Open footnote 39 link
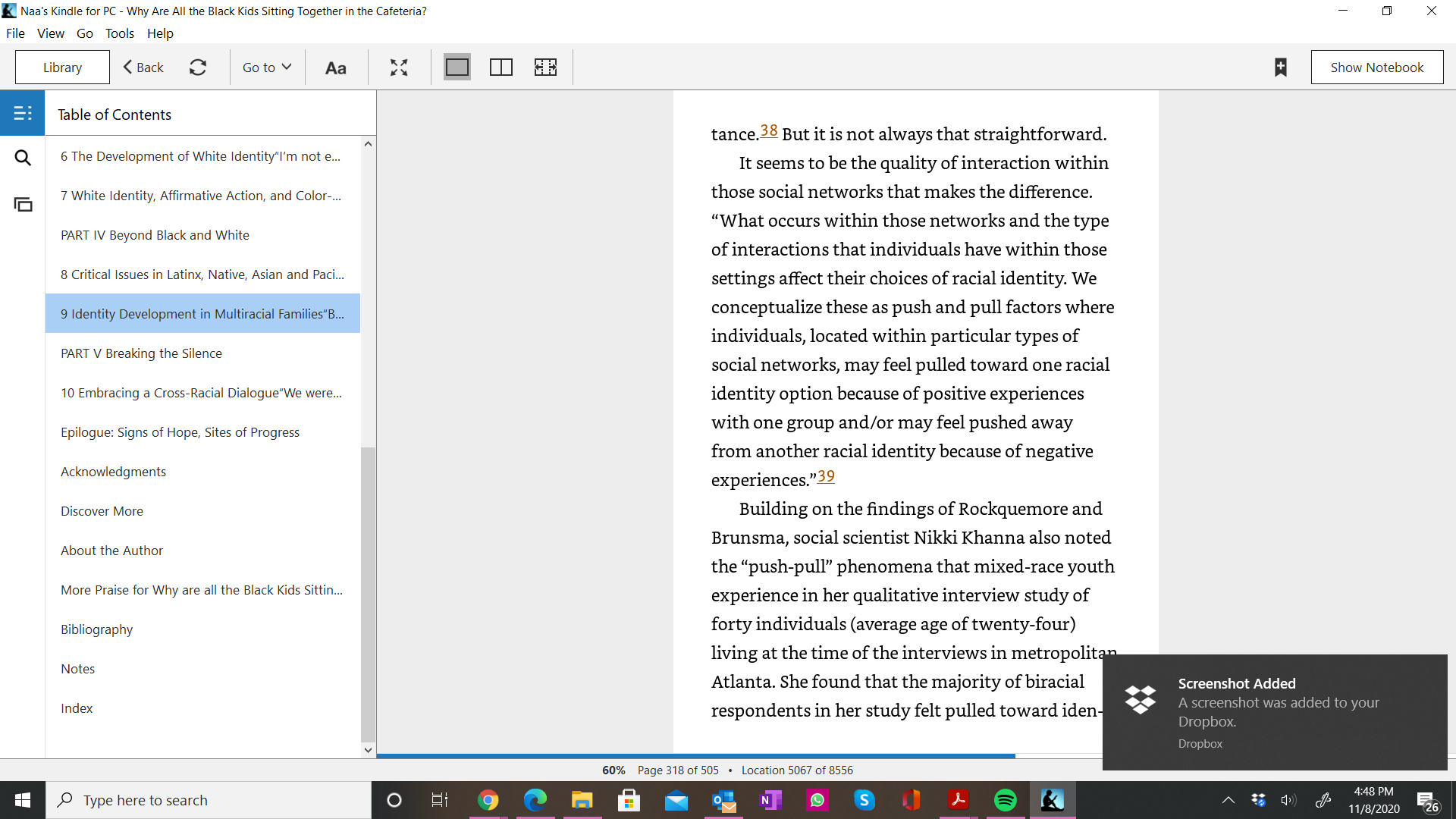The image size is (1456, 819). pyautogui.click(x=826, y=476)
